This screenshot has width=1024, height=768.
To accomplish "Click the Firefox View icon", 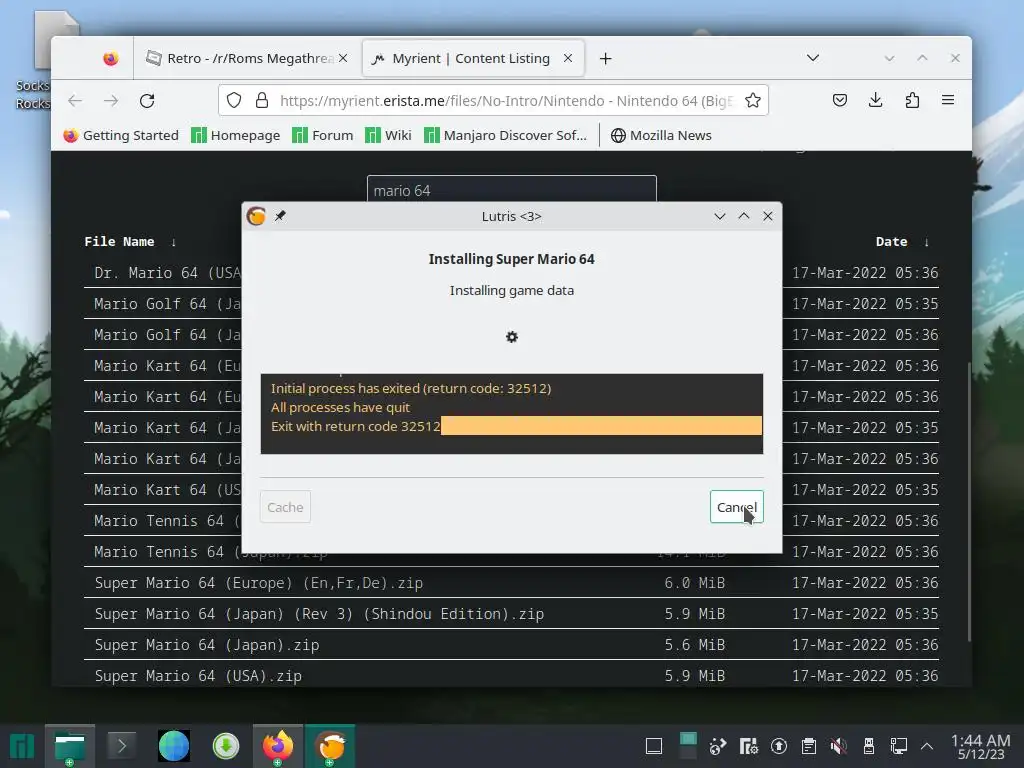I will (x=110, y=59).
